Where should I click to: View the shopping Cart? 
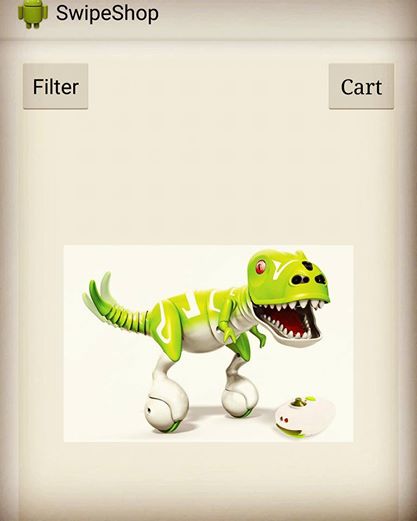coord(361,86)
